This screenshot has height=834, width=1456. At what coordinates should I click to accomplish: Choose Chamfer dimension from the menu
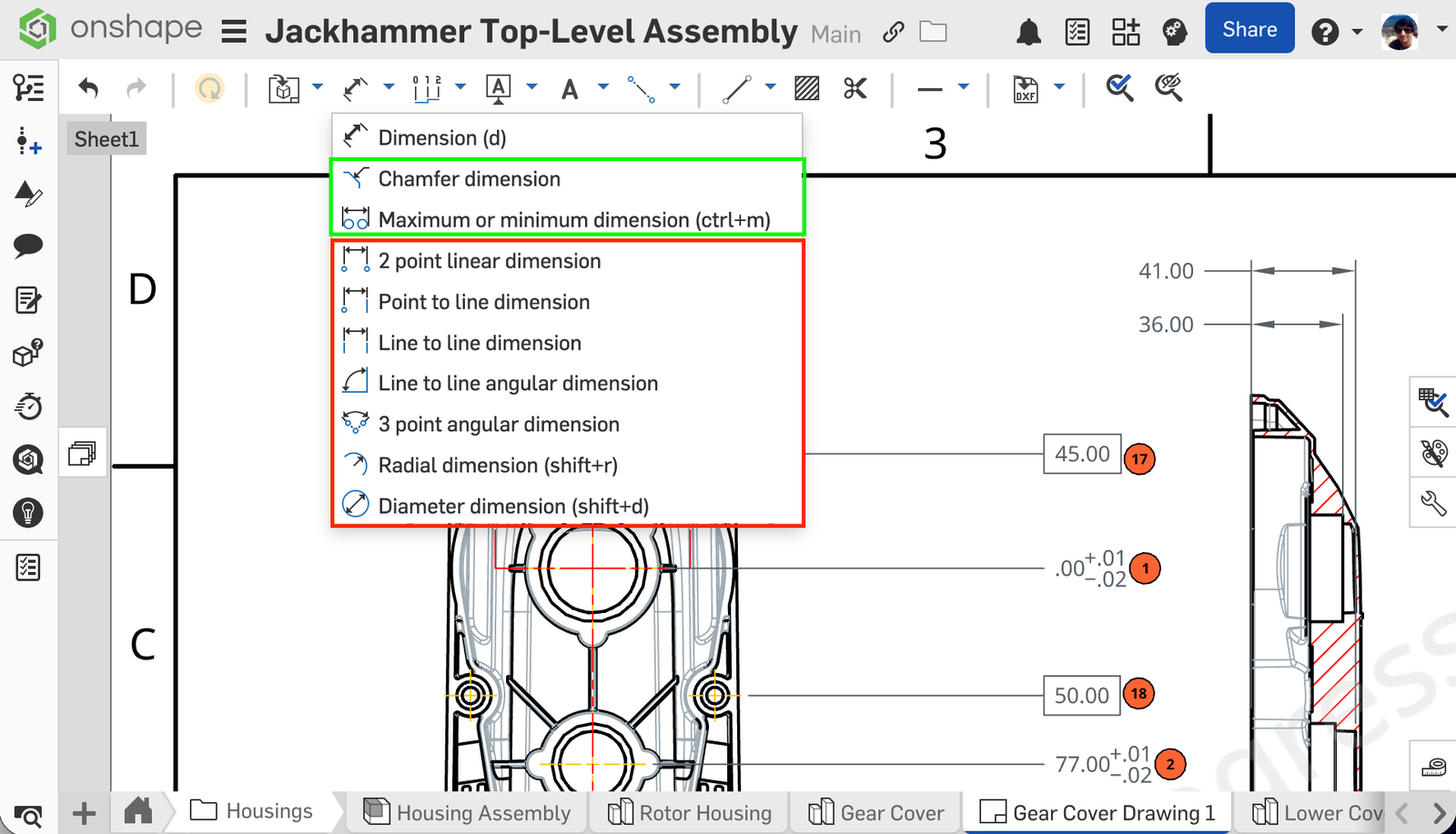[x=469, y=179]
